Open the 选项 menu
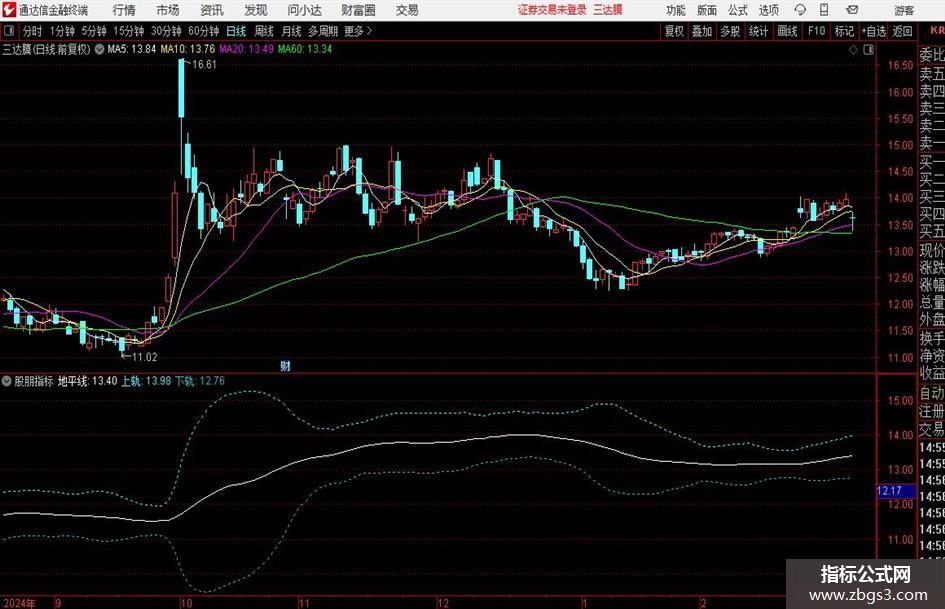Screen dimensions: 945x609 pyautogui.click(x=768, y=10)
